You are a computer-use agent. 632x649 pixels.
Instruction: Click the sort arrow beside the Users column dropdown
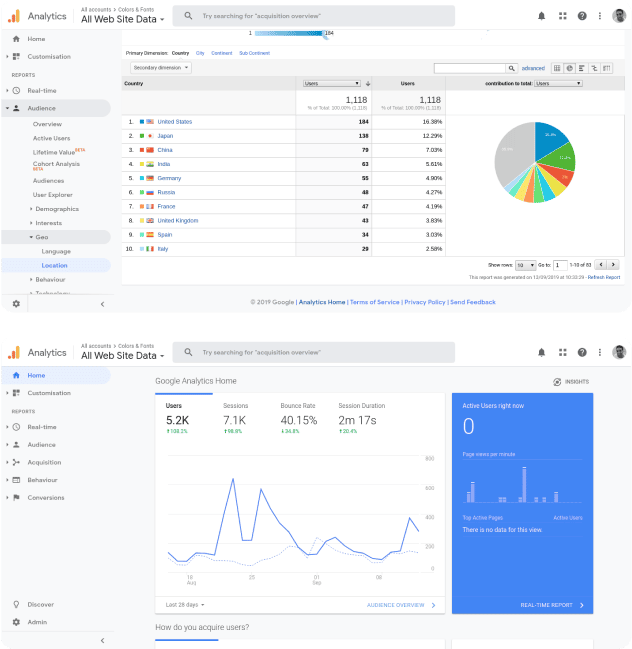368,84
